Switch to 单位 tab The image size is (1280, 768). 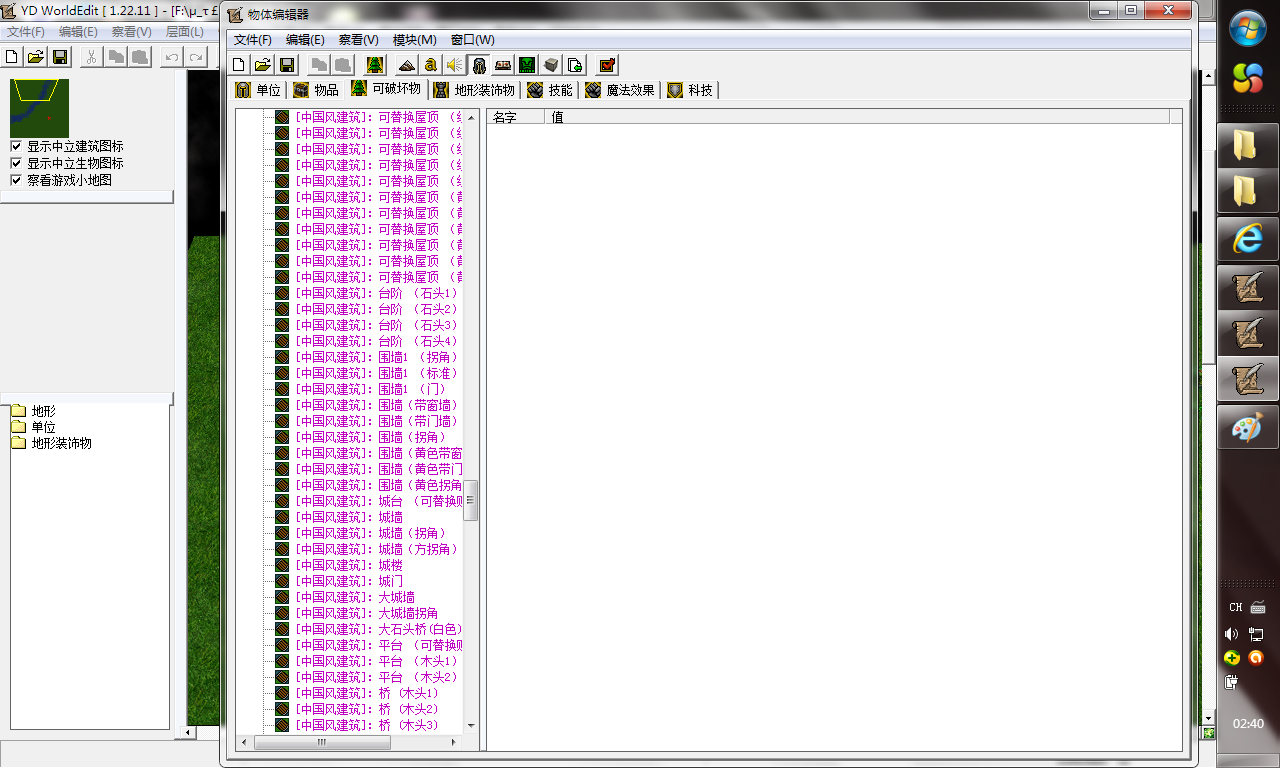pos(259,90)
